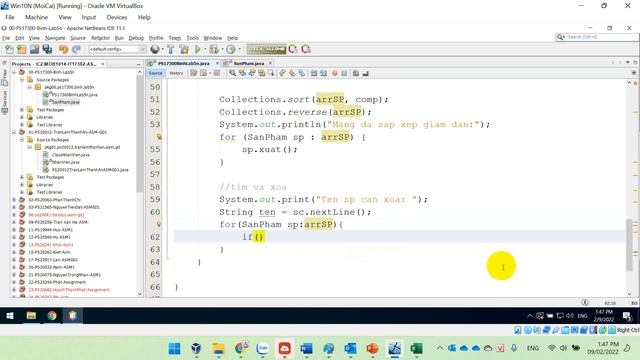Viewport: 640px width, 360px height.
Task: Click the History view button
Action: 176,73
